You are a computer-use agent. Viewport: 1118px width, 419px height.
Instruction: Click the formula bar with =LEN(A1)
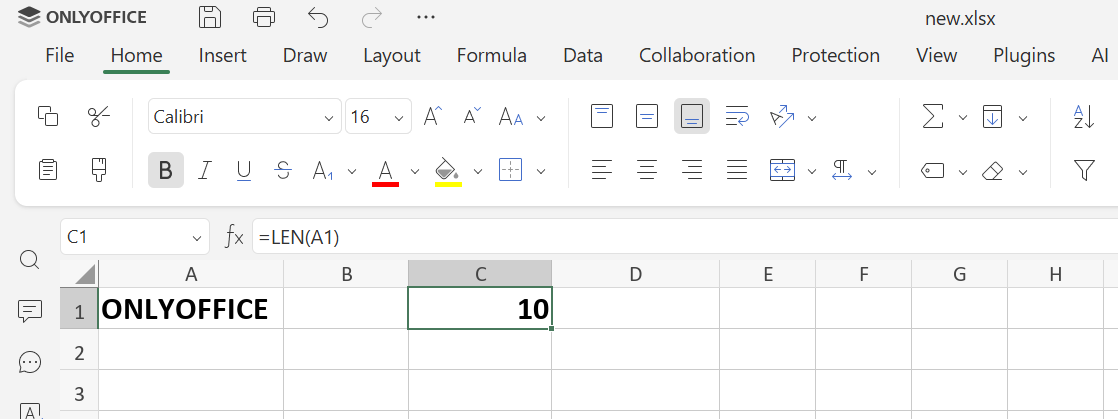click(684, 237)
